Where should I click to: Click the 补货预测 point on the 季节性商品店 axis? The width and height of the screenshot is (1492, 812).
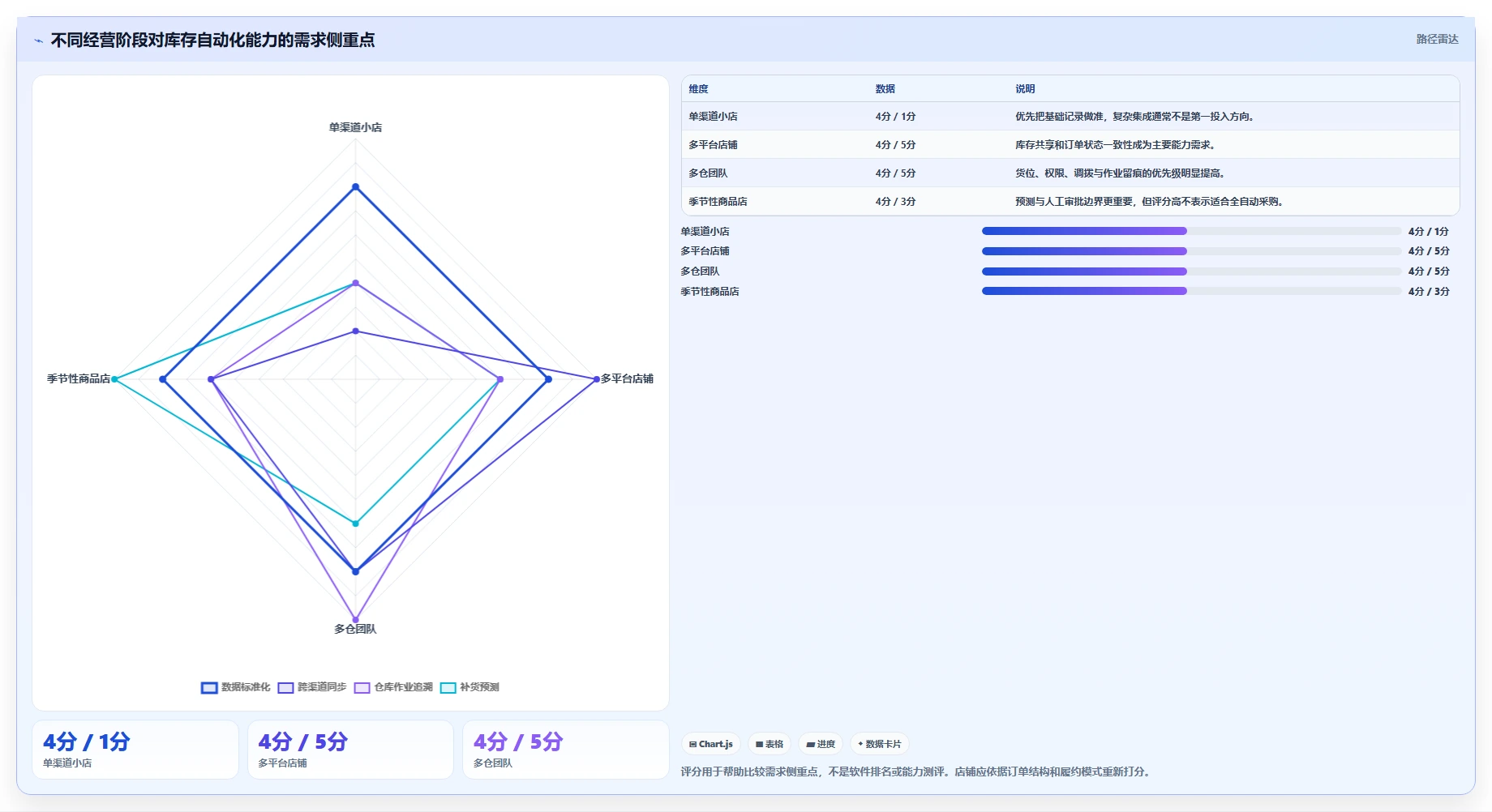(x=114, y=379)
